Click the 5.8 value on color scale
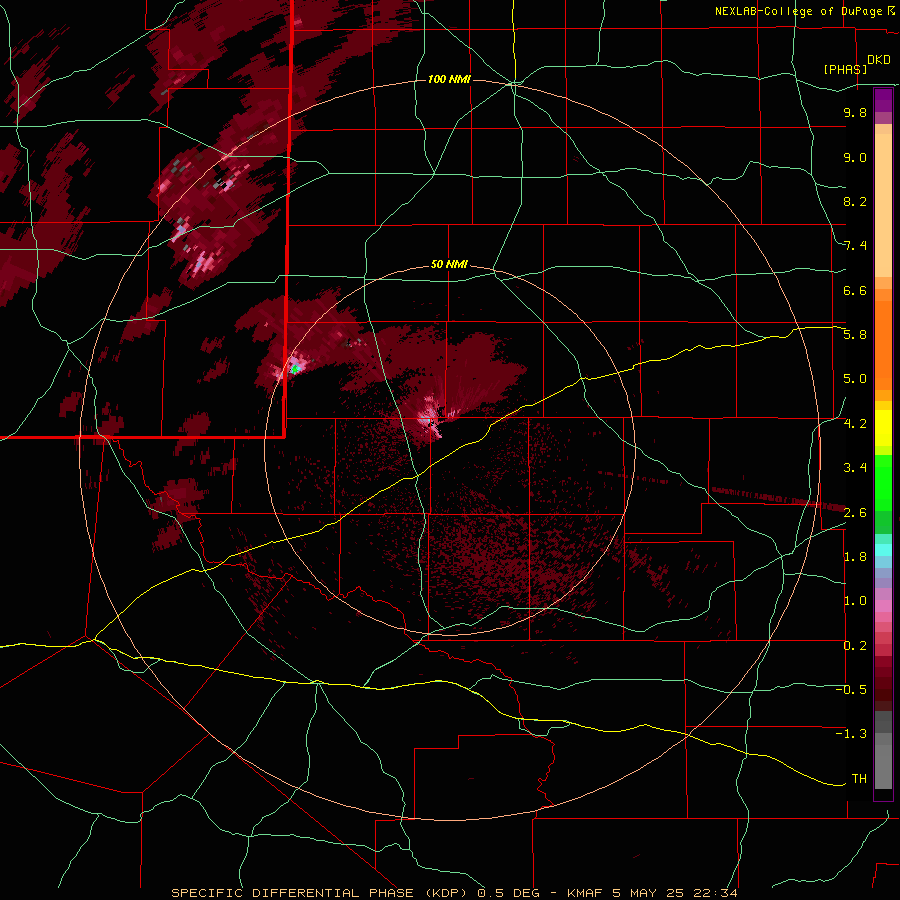Image resolution: width=900 pixels, height=900 pixels. (855, 335)
